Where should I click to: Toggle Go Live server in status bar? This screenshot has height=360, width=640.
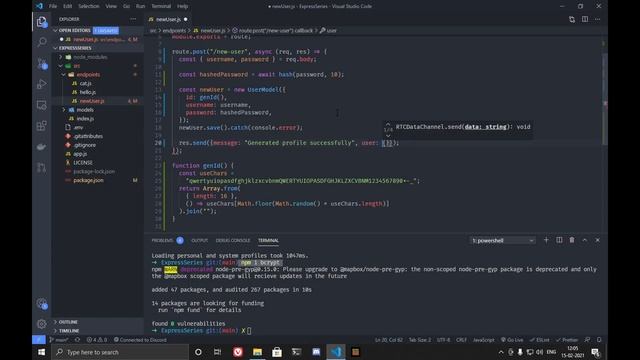point(512,340)
